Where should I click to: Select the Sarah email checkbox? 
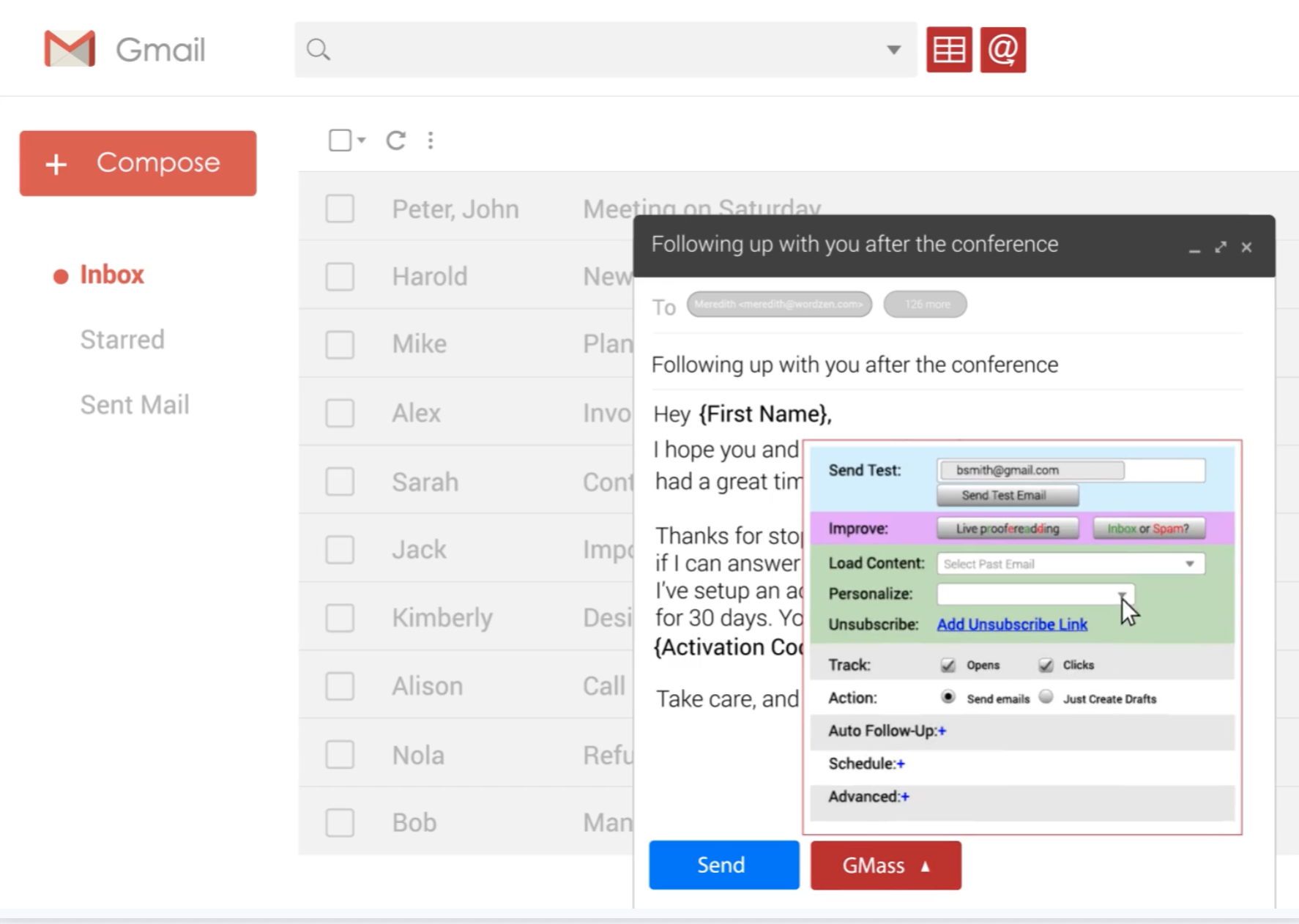pos(340,482)
